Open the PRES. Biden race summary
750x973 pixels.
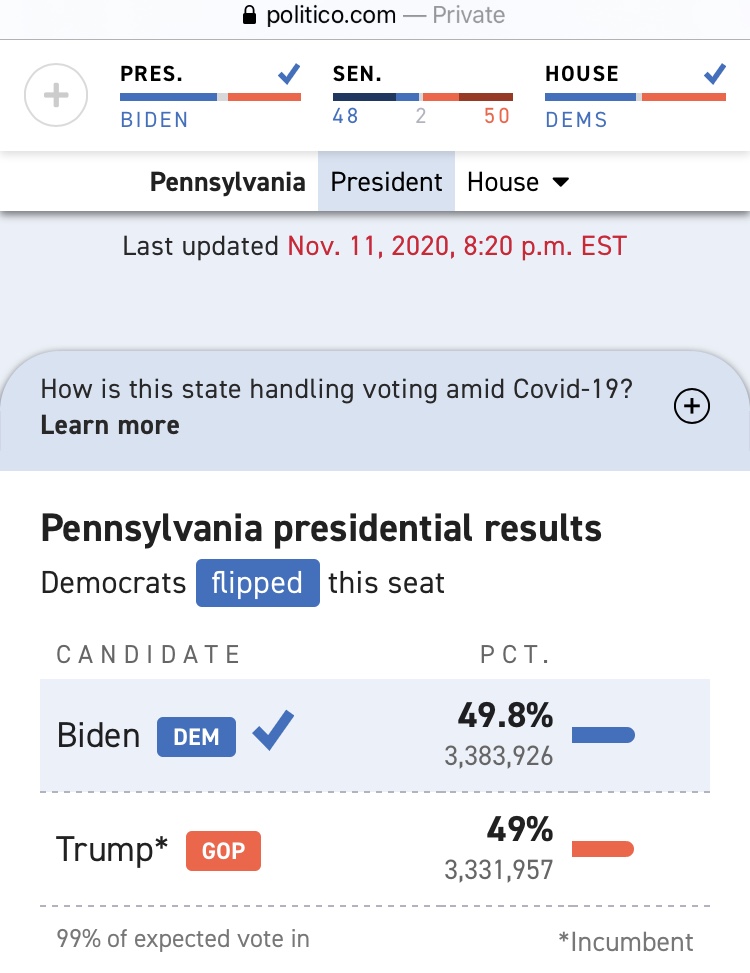point(210,96)
